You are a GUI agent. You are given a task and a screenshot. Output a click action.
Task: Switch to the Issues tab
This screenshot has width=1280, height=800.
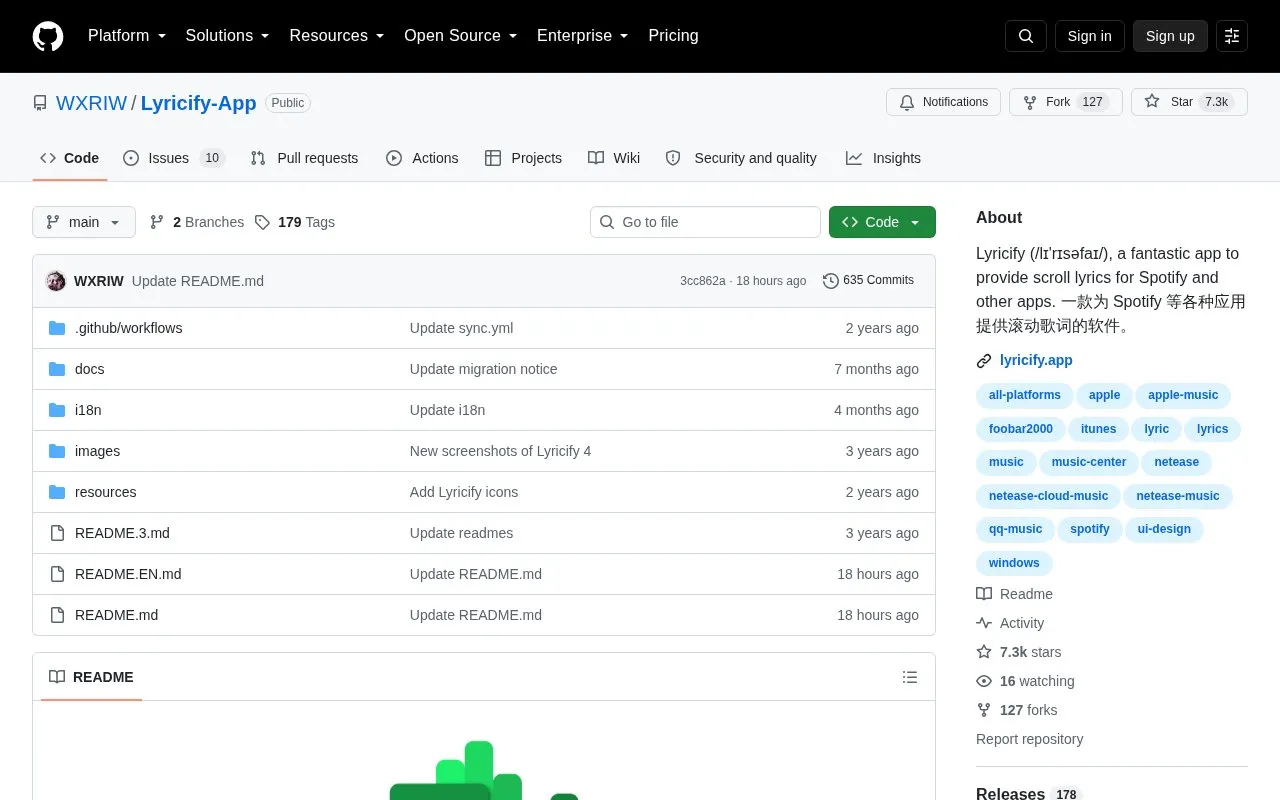click(174, 158)
